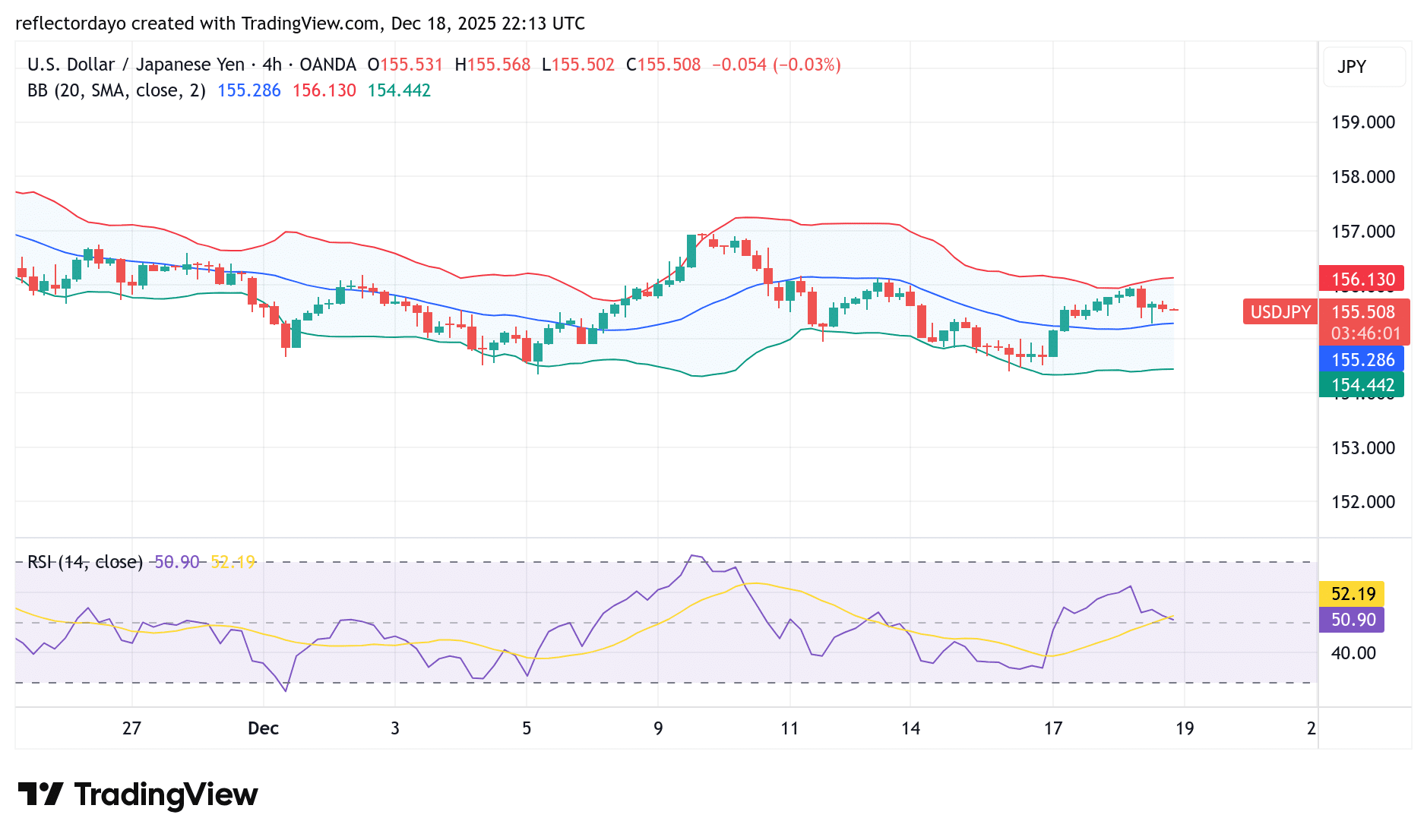
Task: Click the 152.000 price axis label
Action: 1363,502
